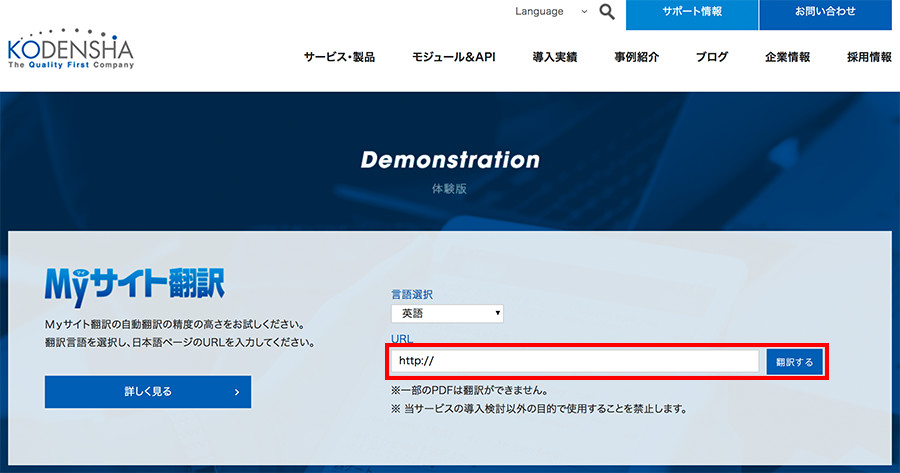Open the Language dropdown in header
This screenshot has height=473, width=900.
551,11
